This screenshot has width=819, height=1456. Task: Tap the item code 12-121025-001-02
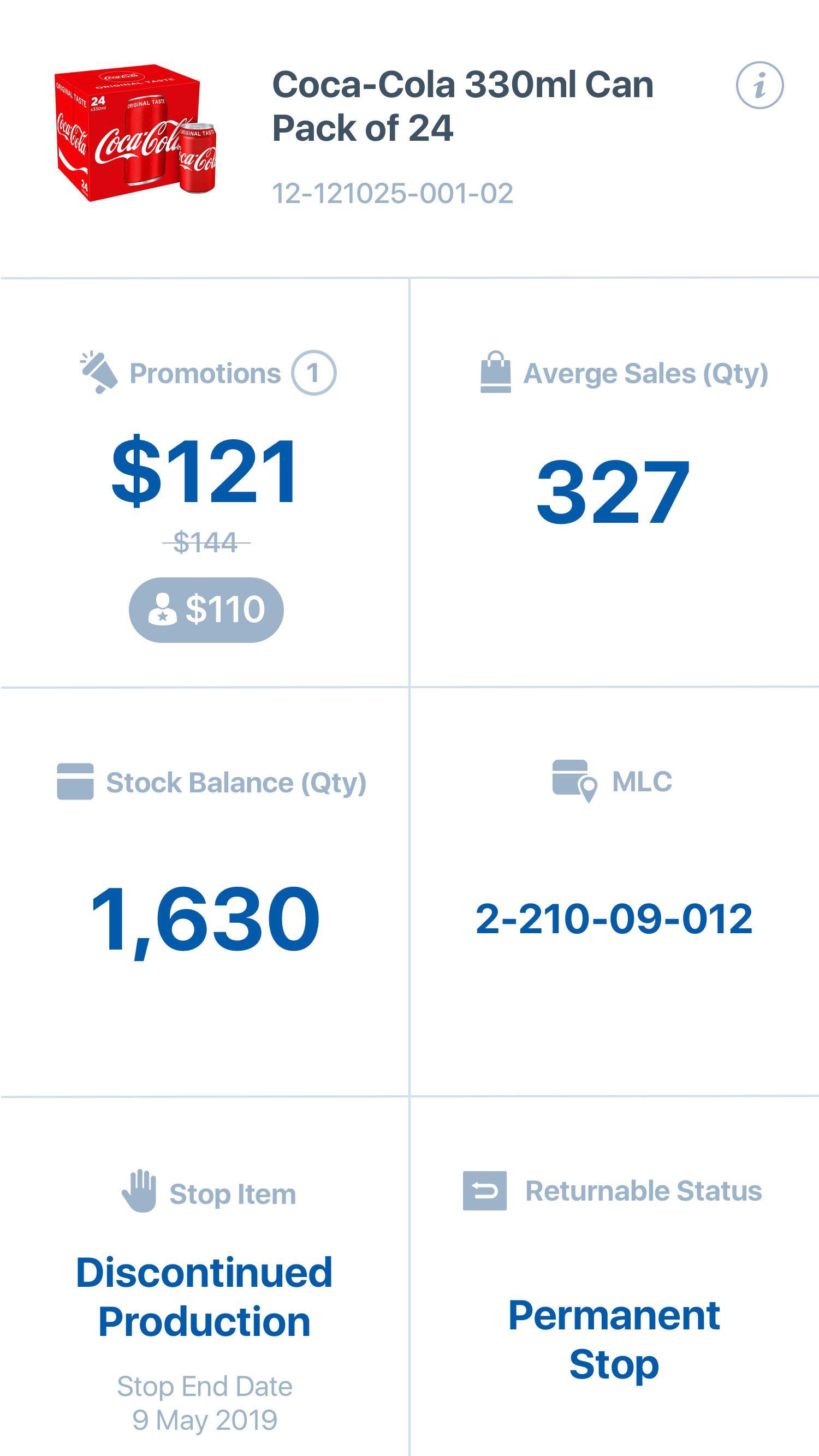393,193
